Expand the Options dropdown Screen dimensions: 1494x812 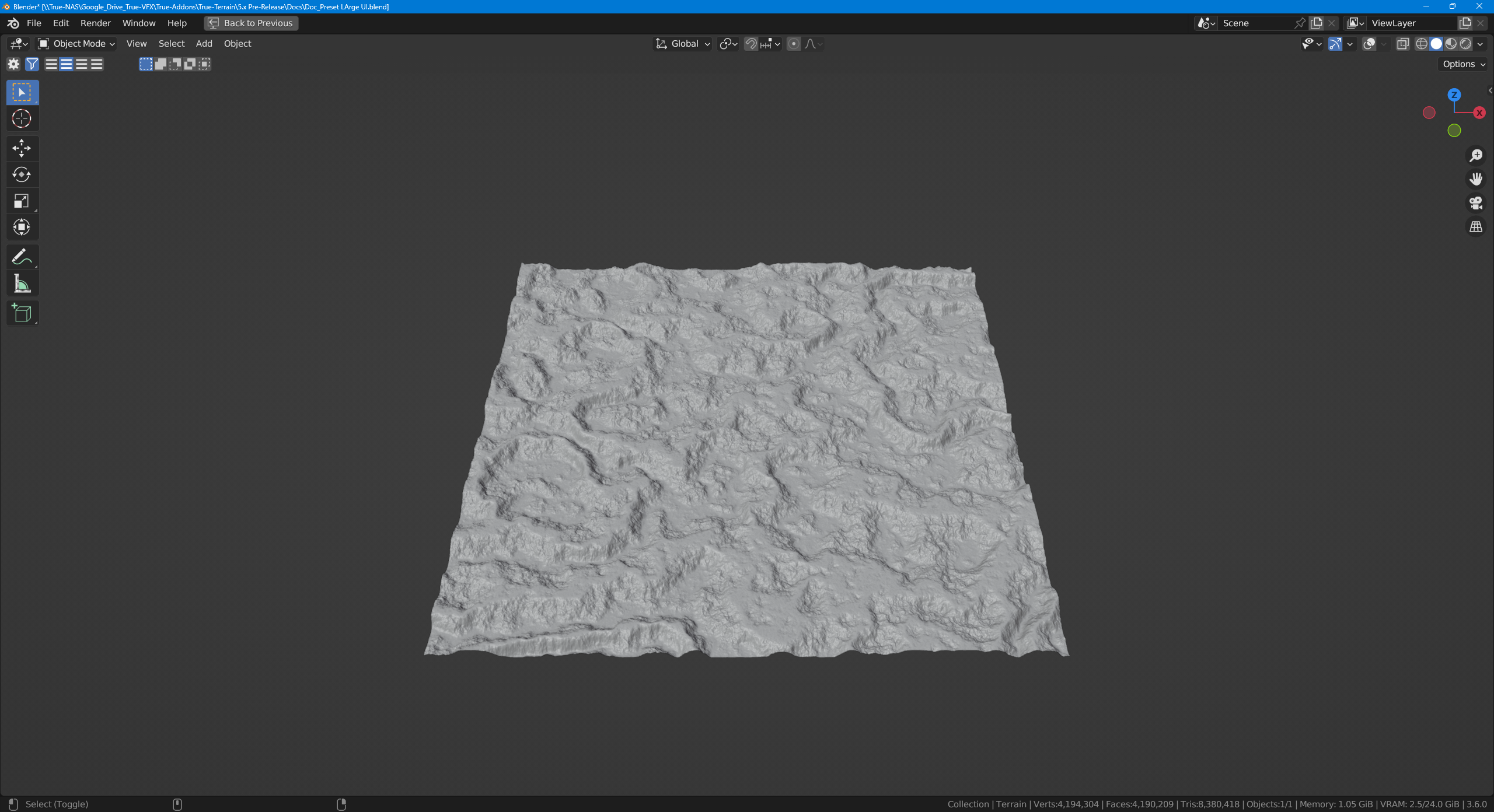coord(1464,64)
